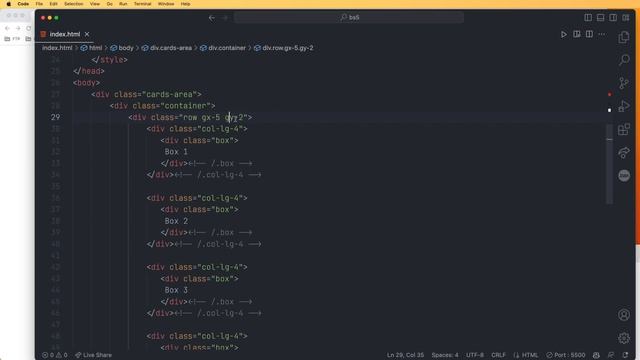
Task: Click html in the breadcrumb
Action: [96, 48]
